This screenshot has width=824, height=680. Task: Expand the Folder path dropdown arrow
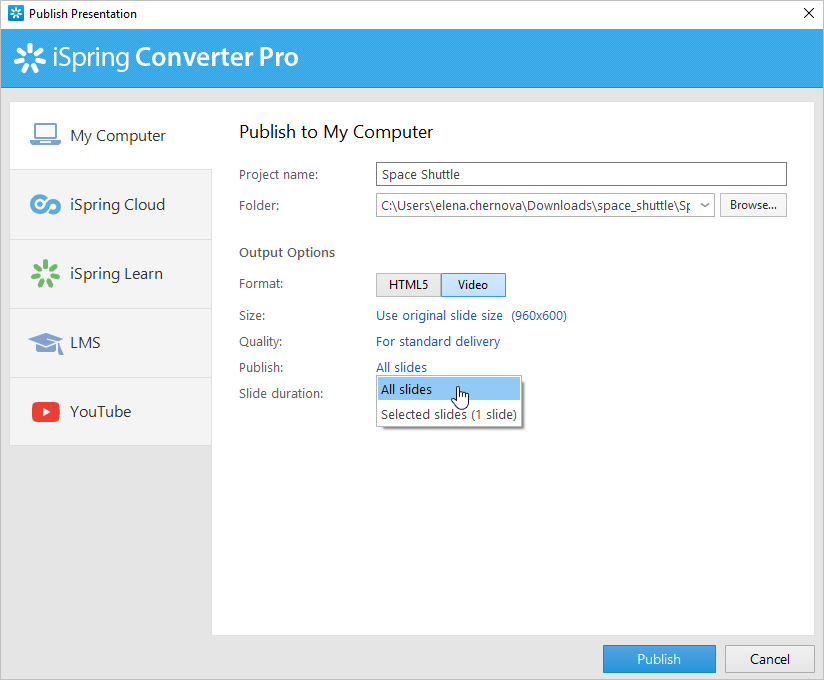[705, 205]
